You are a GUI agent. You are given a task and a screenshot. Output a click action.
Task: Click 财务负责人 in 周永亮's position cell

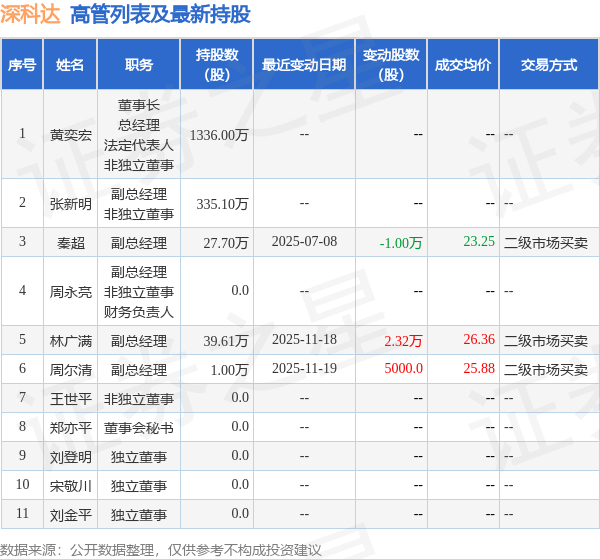point(139,312)
